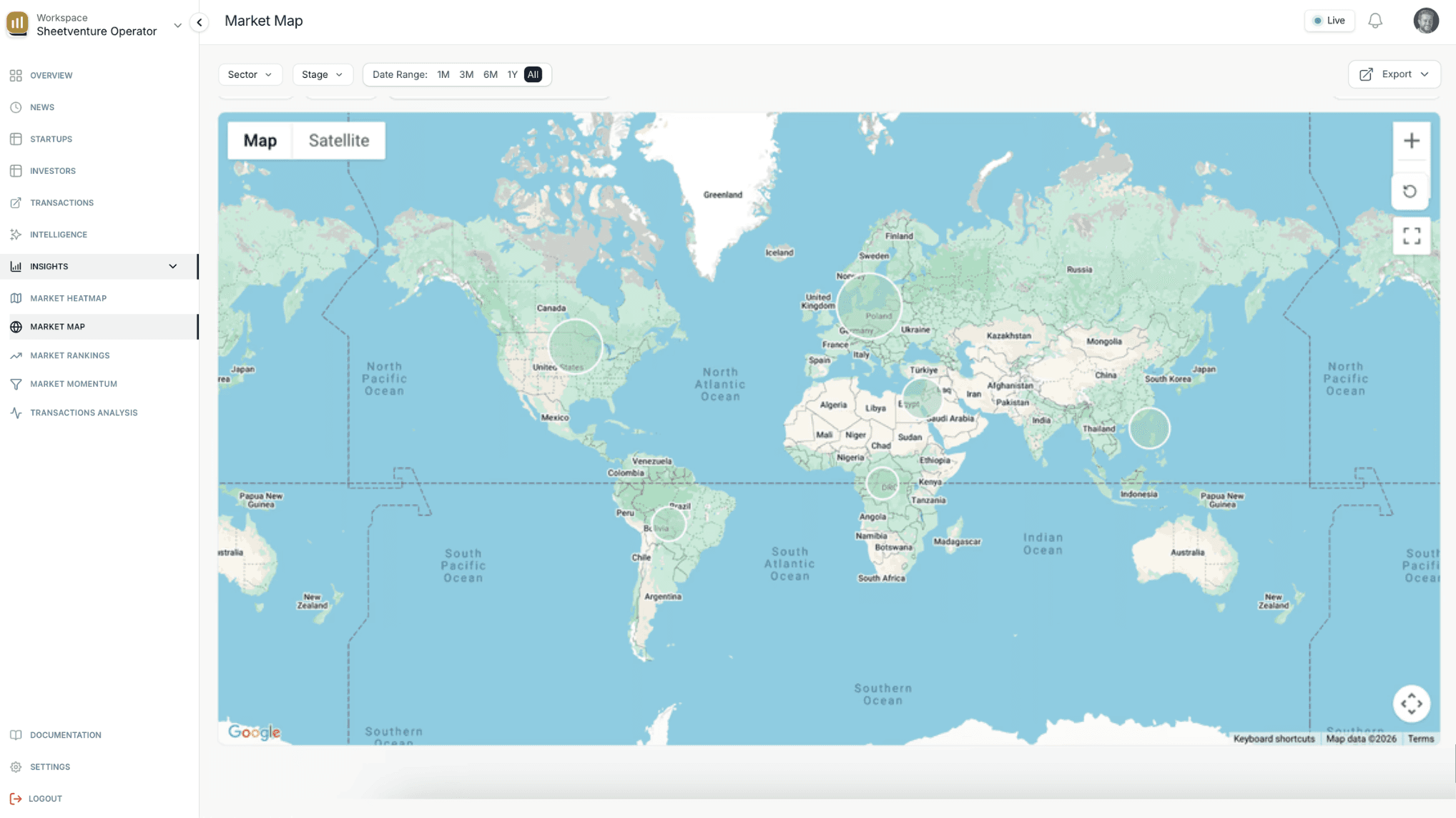Click the Sheetventure workspace logo icon

pyautogui.click(x=17, y=24)
